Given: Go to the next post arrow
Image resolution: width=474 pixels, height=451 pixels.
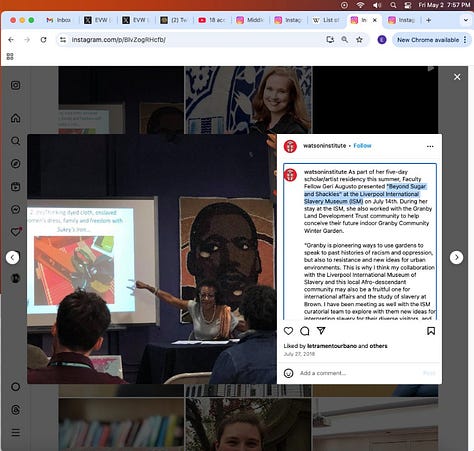Looking at the screenshot, I should pyautogui.click(x=456, y=257).
